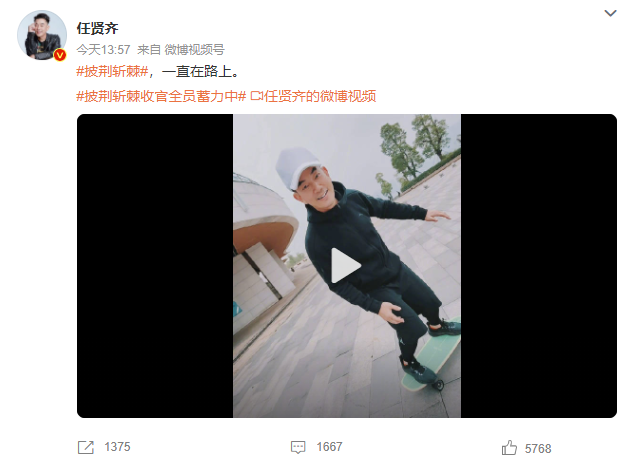The height and width of the screenshot is (460, 635).
Task: Click the video's right black letterbox area
Action: 539,266
